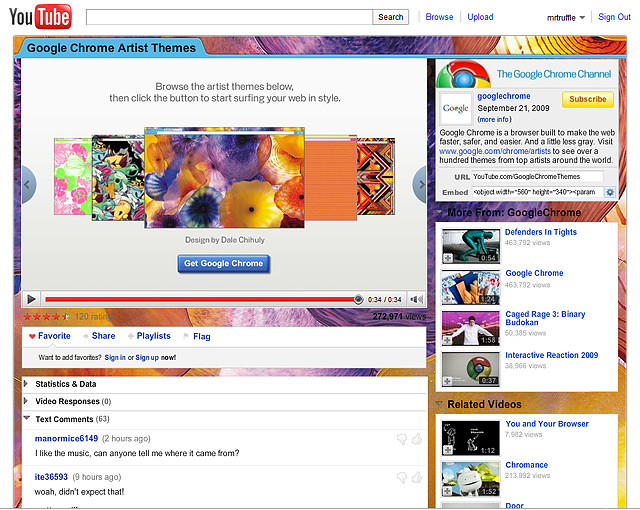Open manormice6149 user profile

[x=66, y=439]
